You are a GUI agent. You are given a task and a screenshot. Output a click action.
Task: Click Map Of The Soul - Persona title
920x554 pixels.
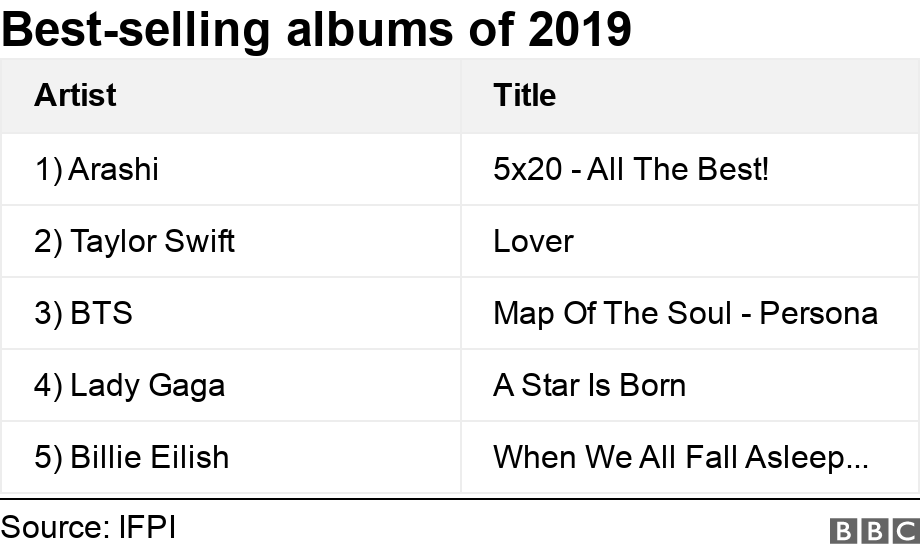tap(685, 313)
